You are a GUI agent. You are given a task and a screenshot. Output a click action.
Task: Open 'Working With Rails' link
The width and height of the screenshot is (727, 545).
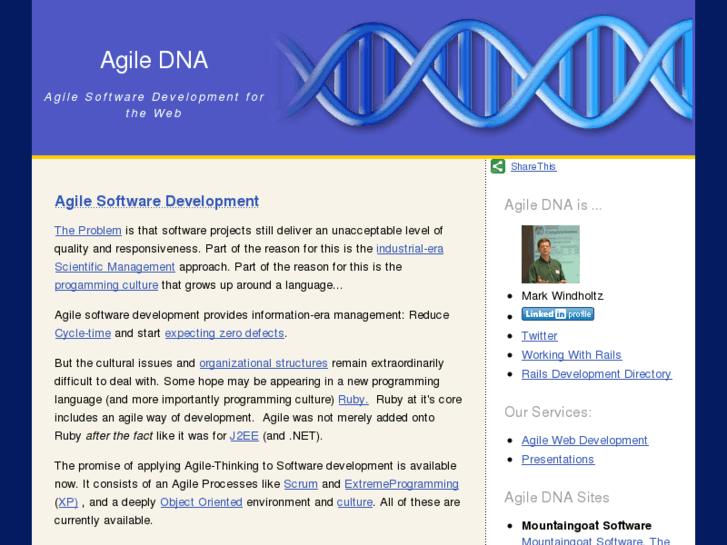[571, 355]
